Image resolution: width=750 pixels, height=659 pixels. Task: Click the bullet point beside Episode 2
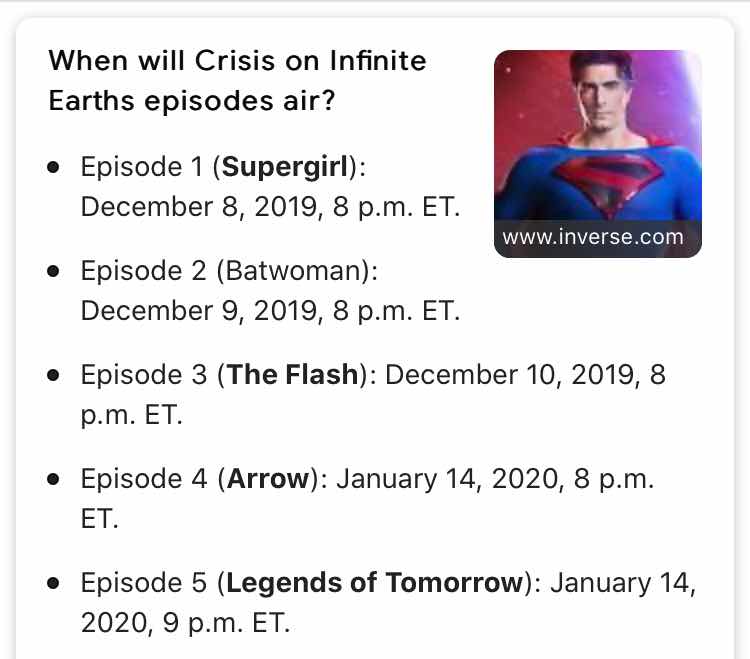[53, 271]
